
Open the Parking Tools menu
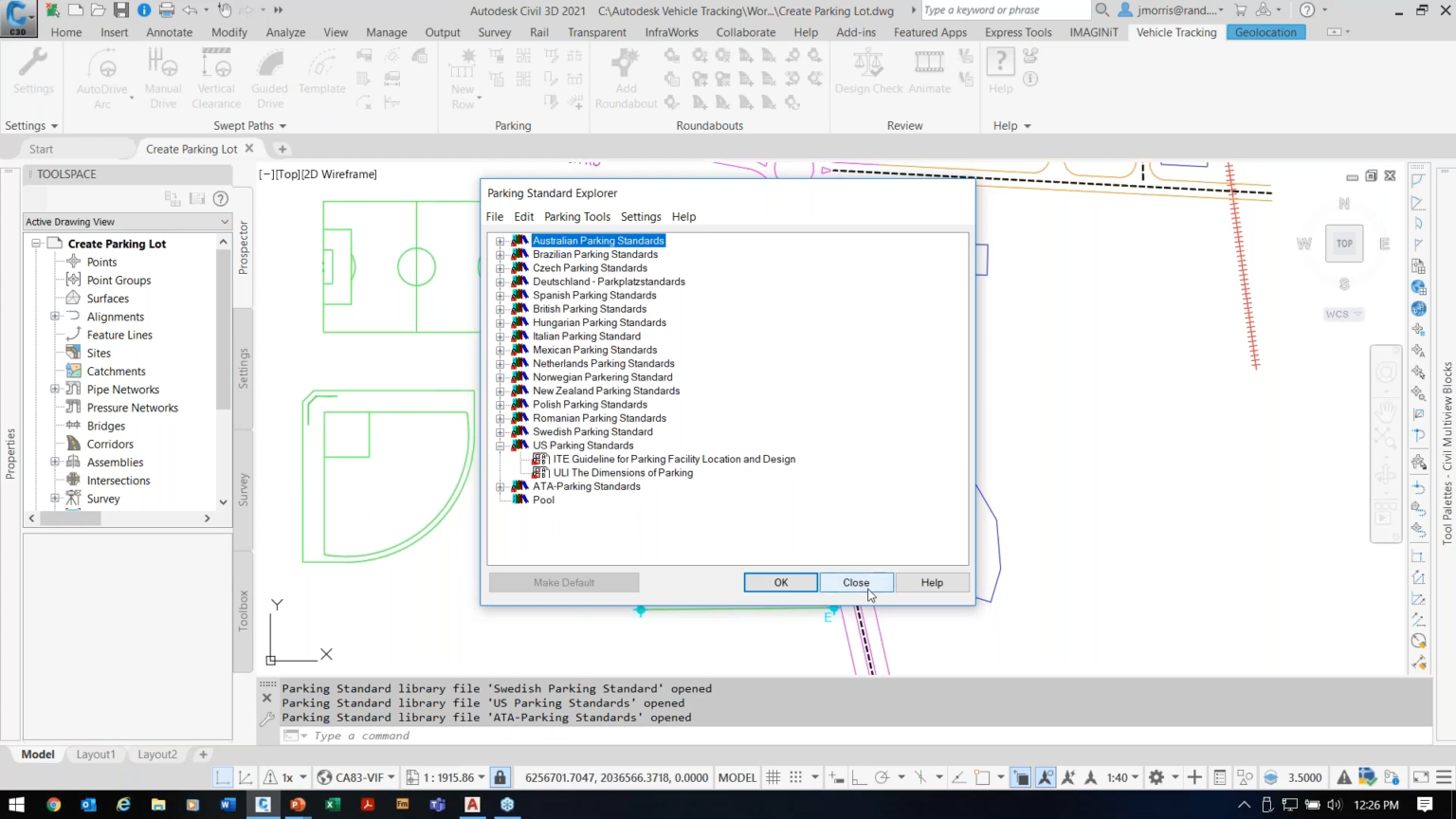pyautogui.click(x=577, y=217)
